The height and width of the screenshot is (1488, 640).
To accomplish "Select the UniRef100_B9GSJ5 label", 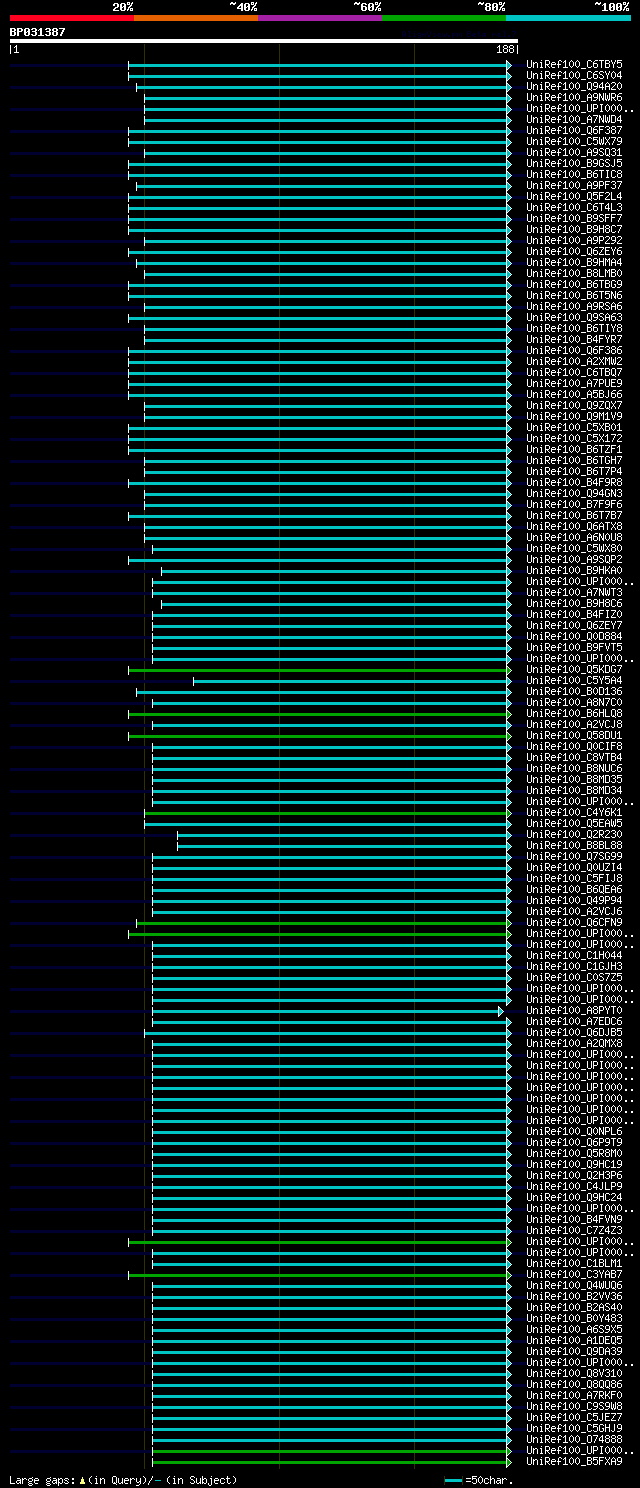I will [x=574, y=164].
